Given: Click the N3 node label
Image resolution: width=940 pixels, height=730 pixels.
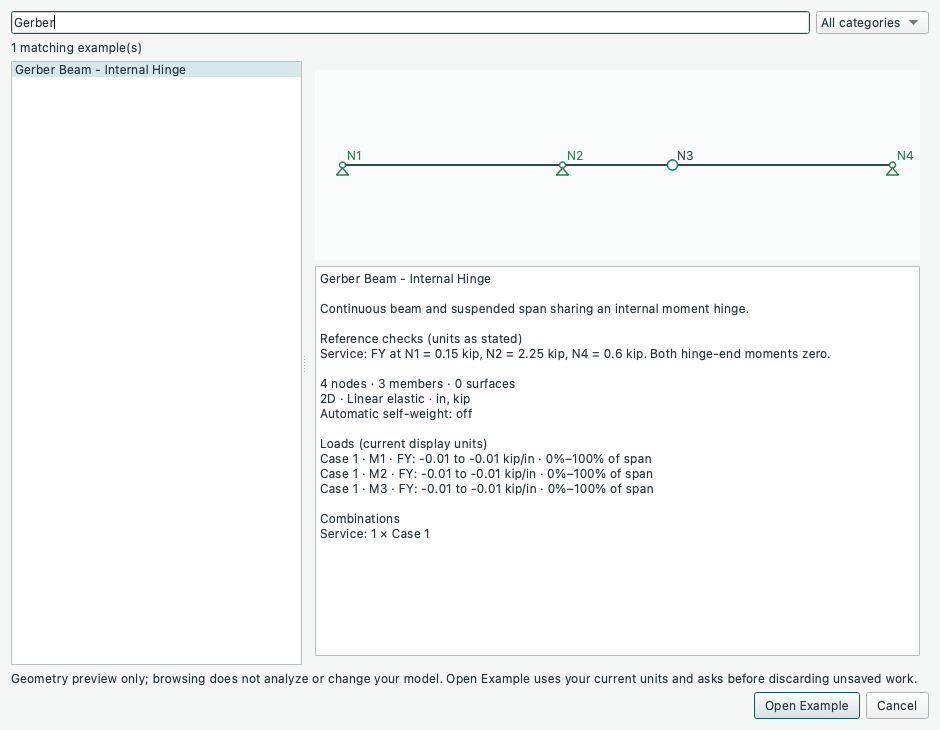Looking at the screenshot, I should click(x=685, y=156).
